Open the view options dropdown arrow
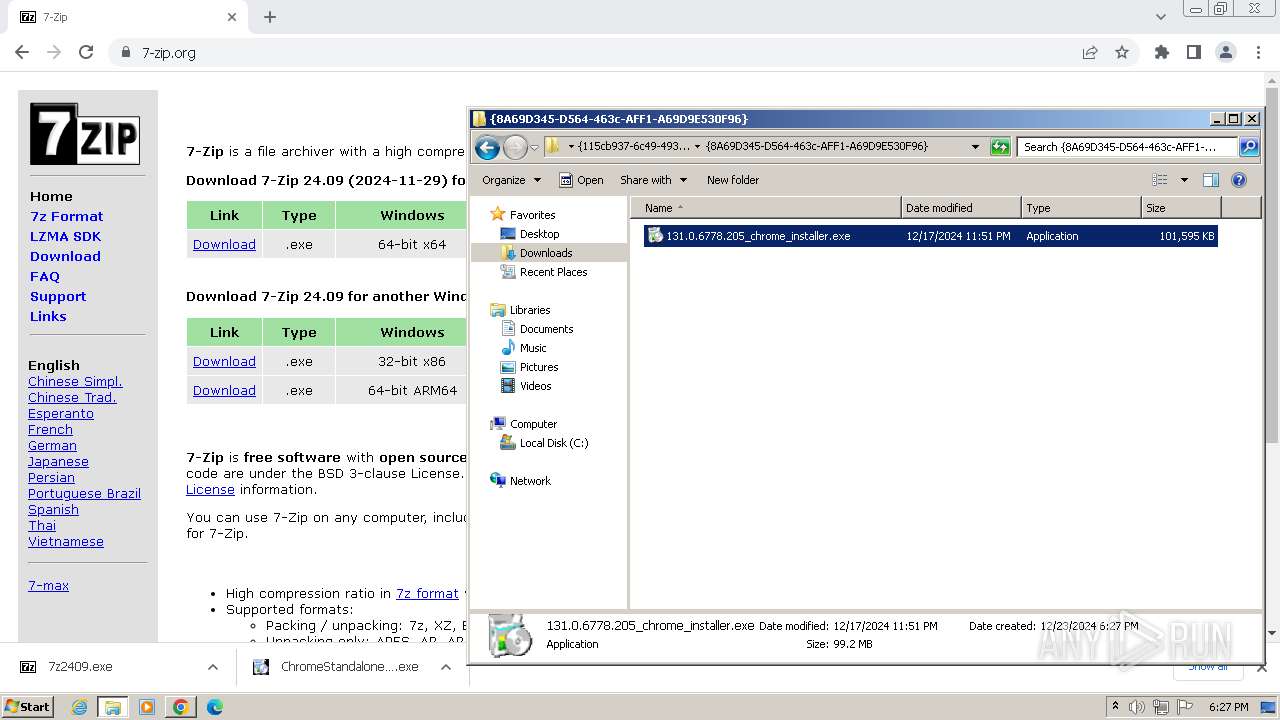This screenshot has width=1280, height=720. point(1184,180)
